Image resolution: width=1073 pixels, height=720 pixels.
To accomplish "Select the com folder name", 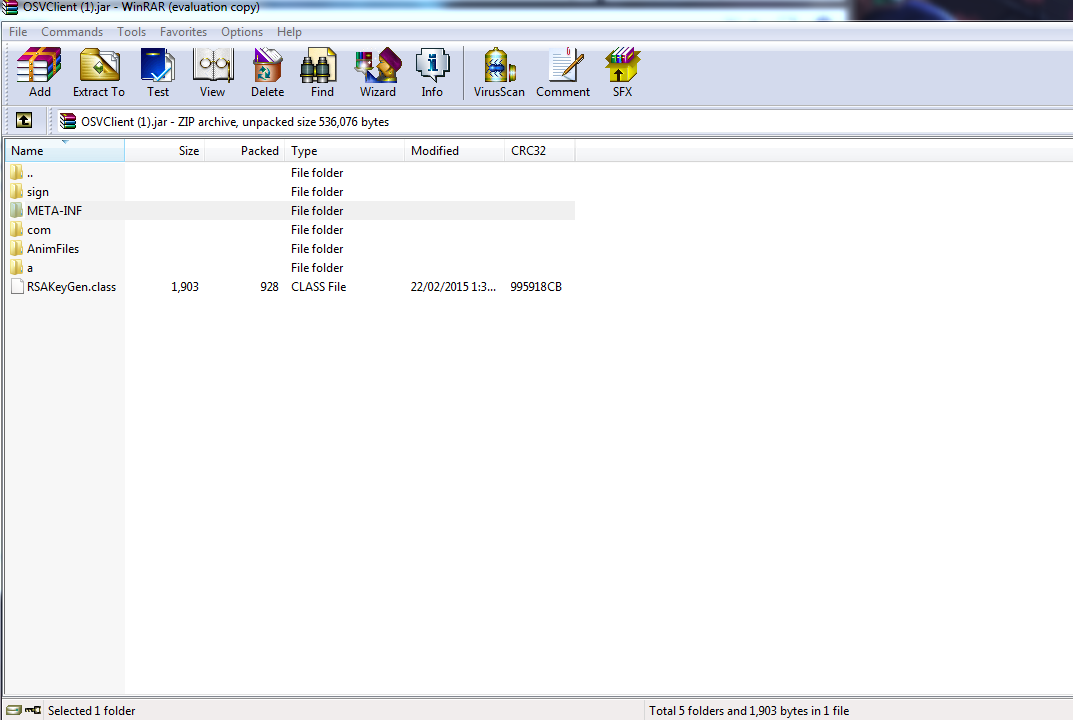I will click(x=38, y=230).
